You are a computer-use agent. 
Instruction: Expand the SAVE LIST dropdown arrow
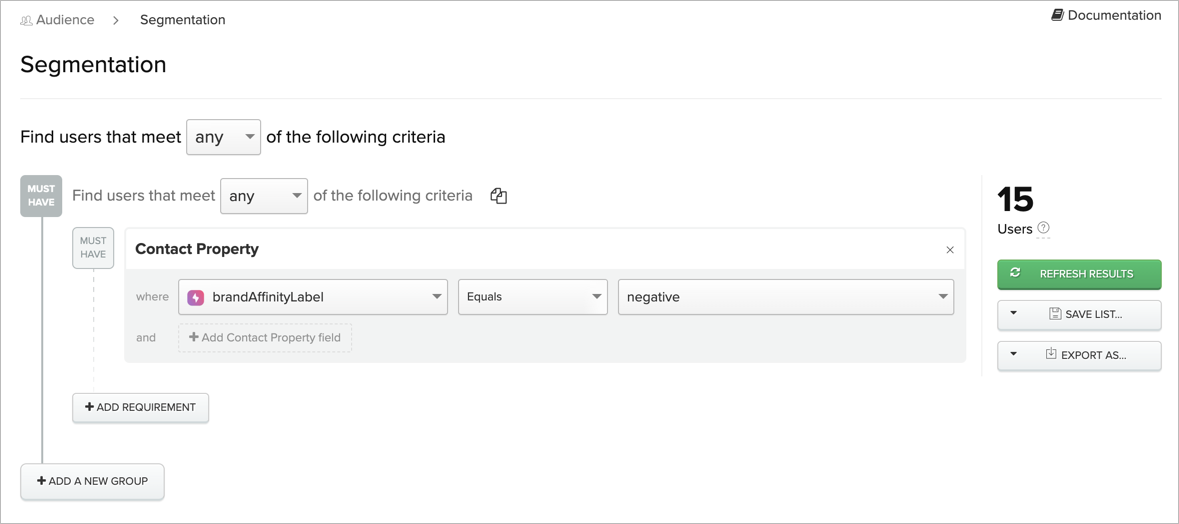point(1014,313)
